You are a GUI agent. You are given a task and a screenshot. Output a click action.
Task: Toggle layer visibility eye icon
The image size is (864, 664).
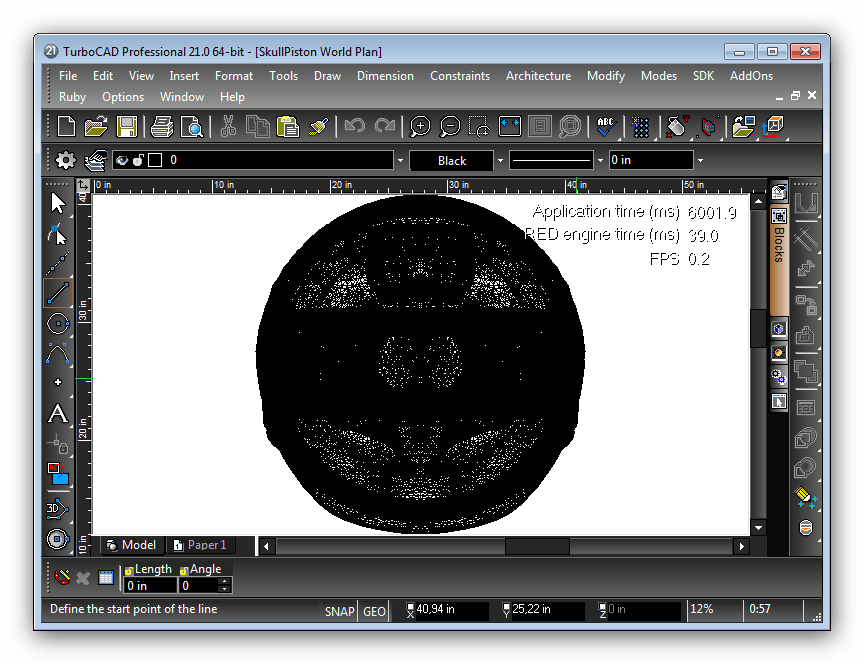(121, 160)
